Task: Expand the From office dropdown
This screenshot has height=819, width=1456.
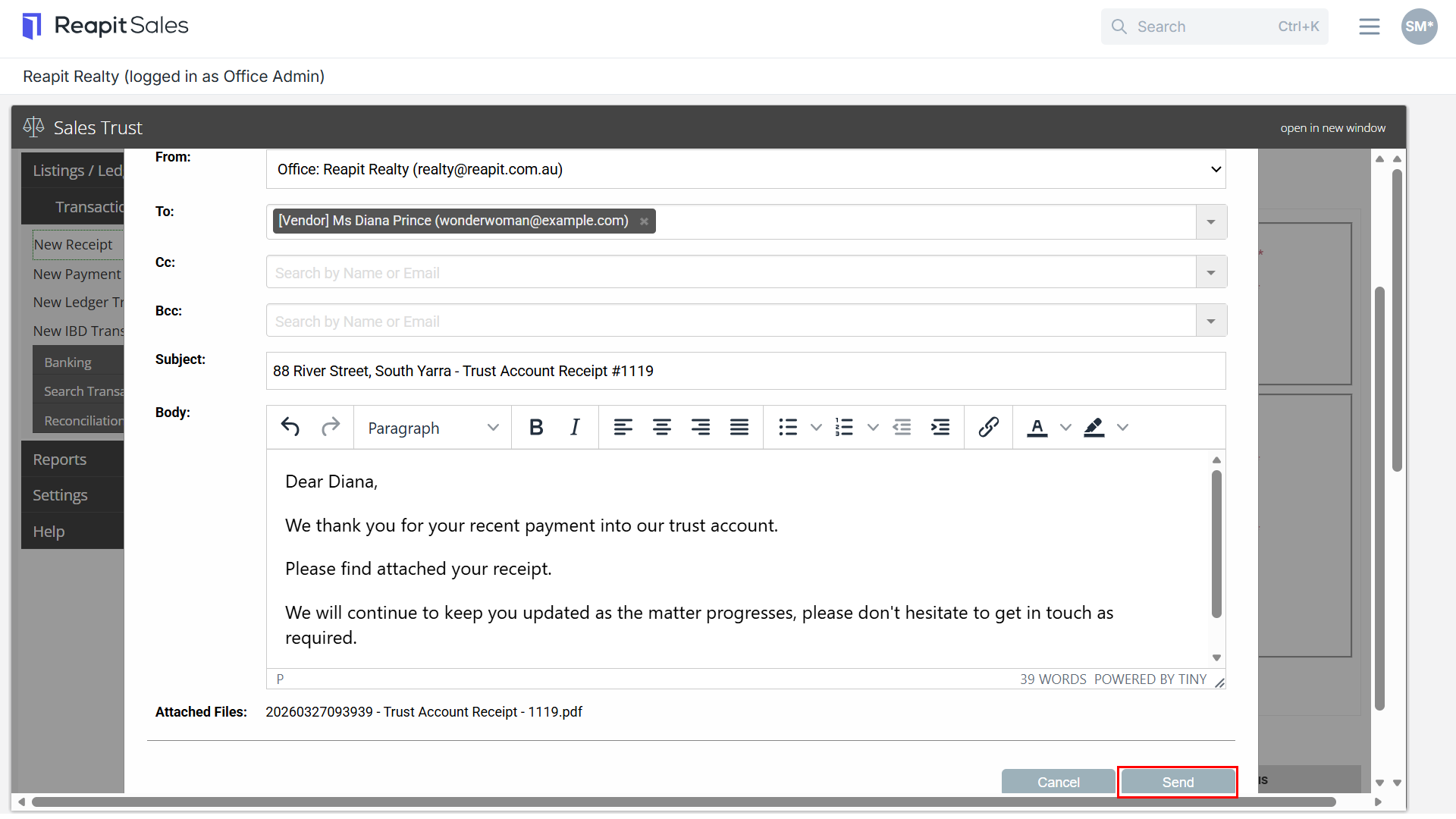Action: (746, 169)
